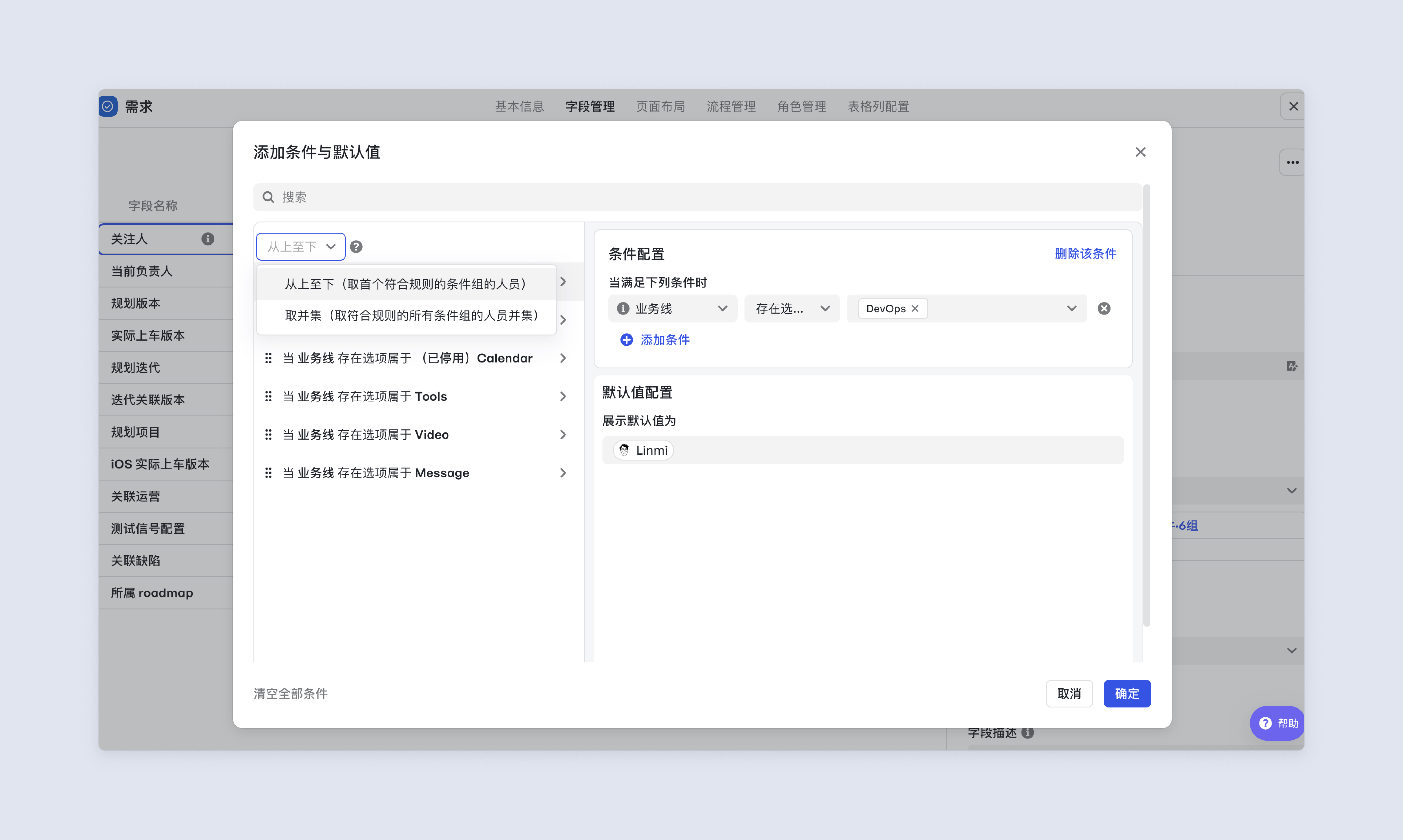Screen dimensions: 1403x840
Task: Click the 搜索 search input field
Action: 698,197
